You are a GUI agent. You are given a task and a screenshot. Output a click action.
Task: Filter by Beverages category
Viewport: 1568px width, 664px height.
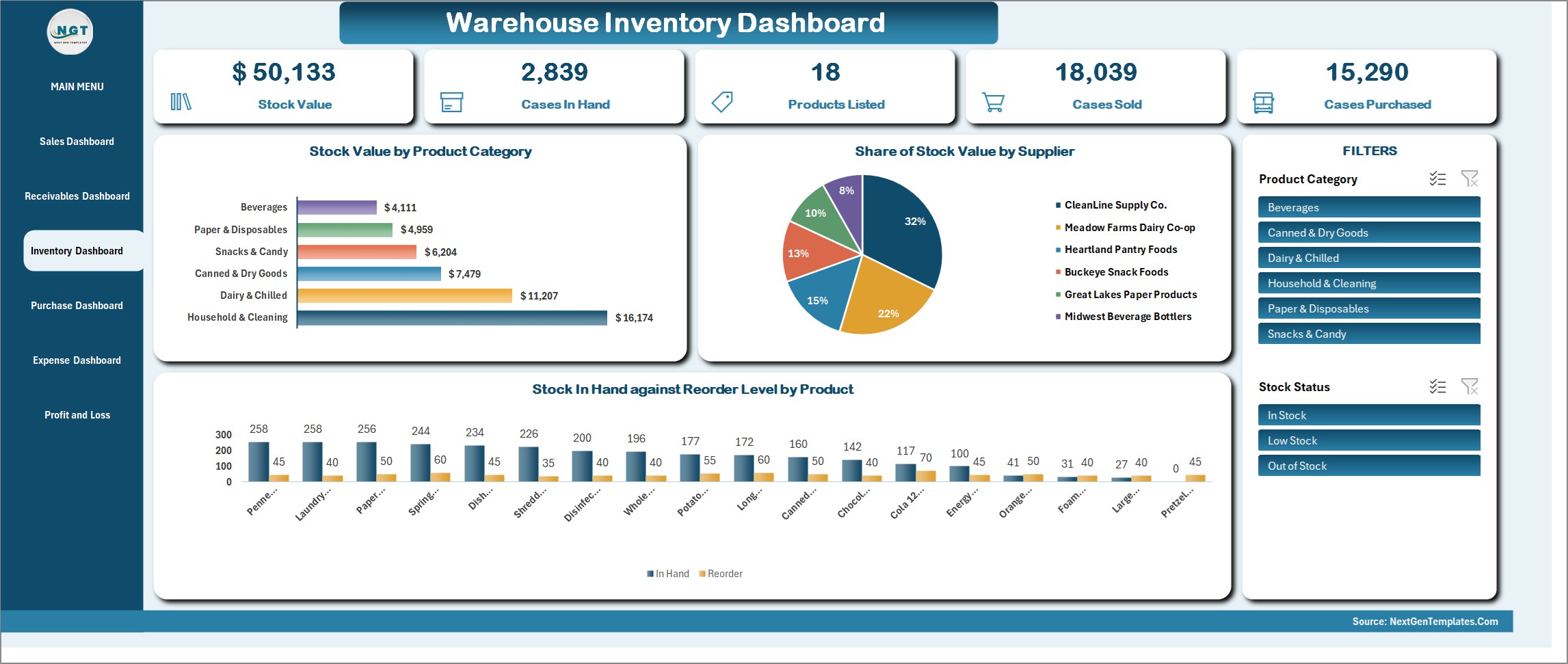coord(1369,207)
